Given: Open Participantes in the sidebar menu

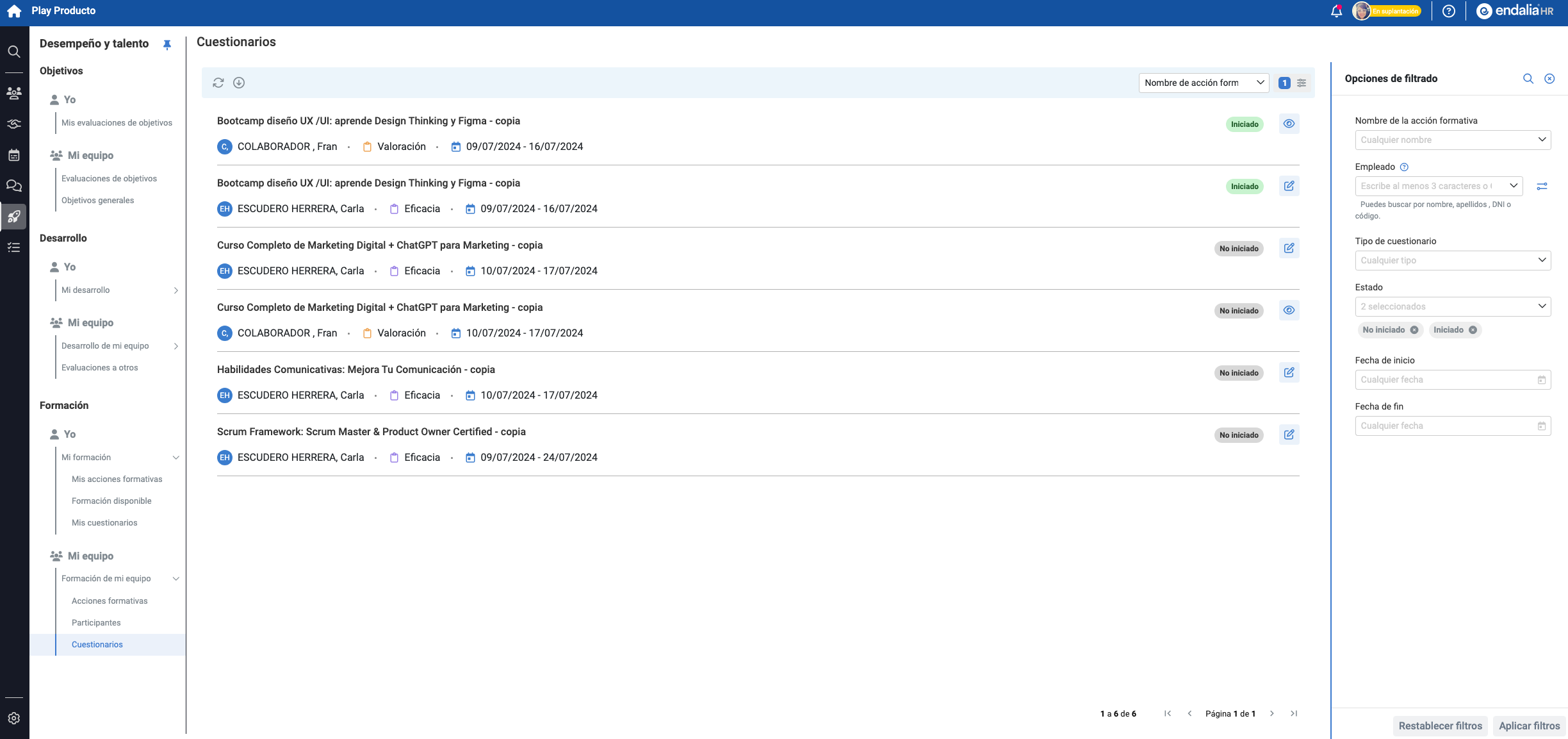Looking at the screenshot, I should [x=96, y=623].
